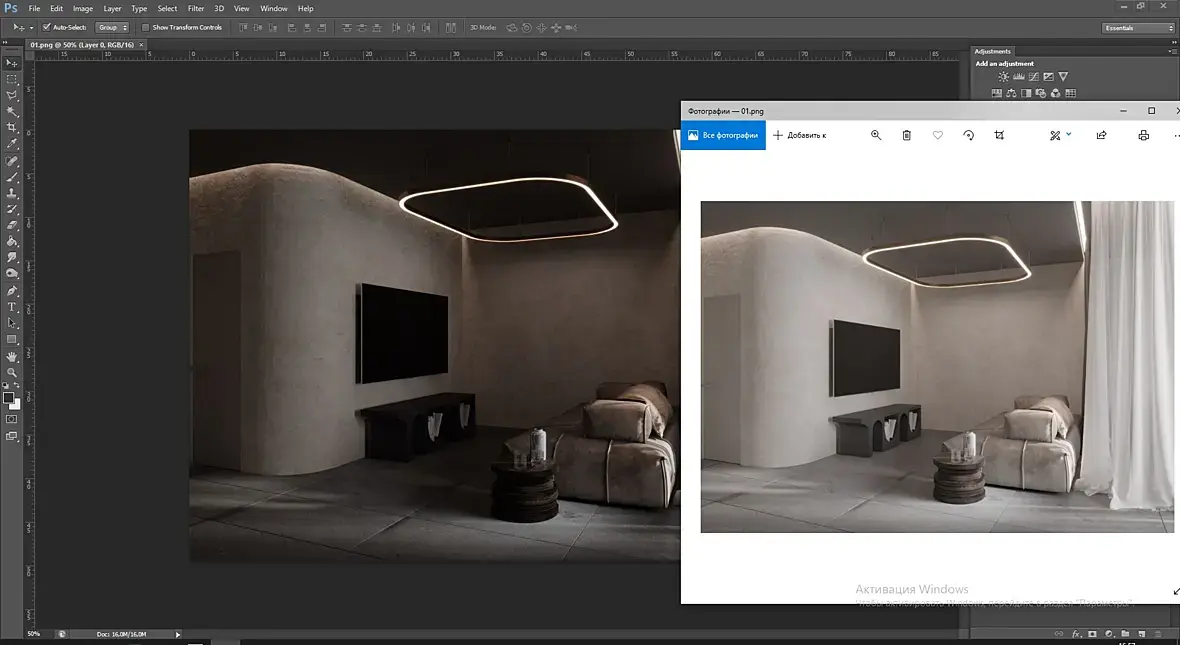Pick the Horizontal Type tool
The width and height of the screenshot is (1180, 645).
[12, 307]
